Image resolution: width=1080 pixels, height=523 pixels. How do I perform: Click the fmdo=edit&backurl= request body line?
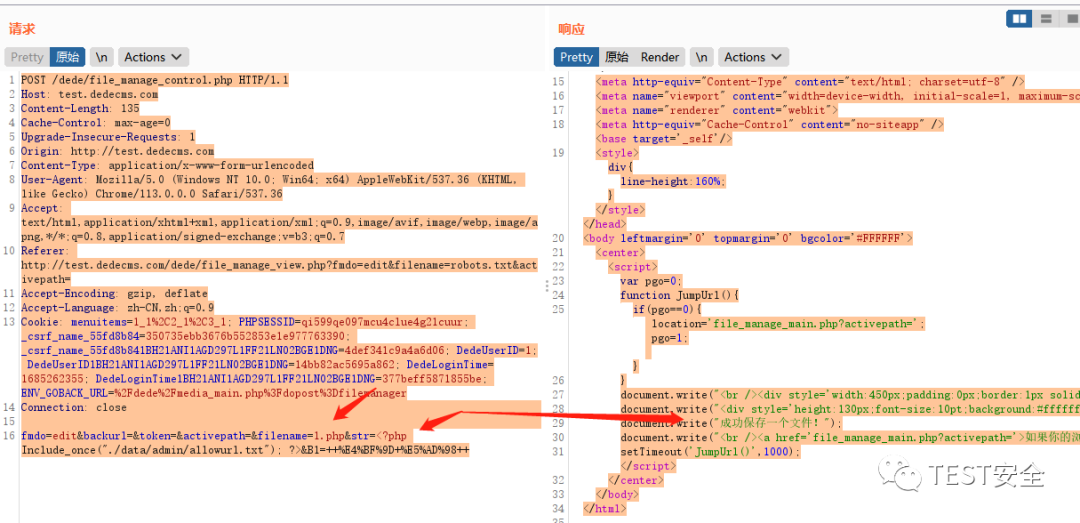pyautogui.click(x=214, y=436)
